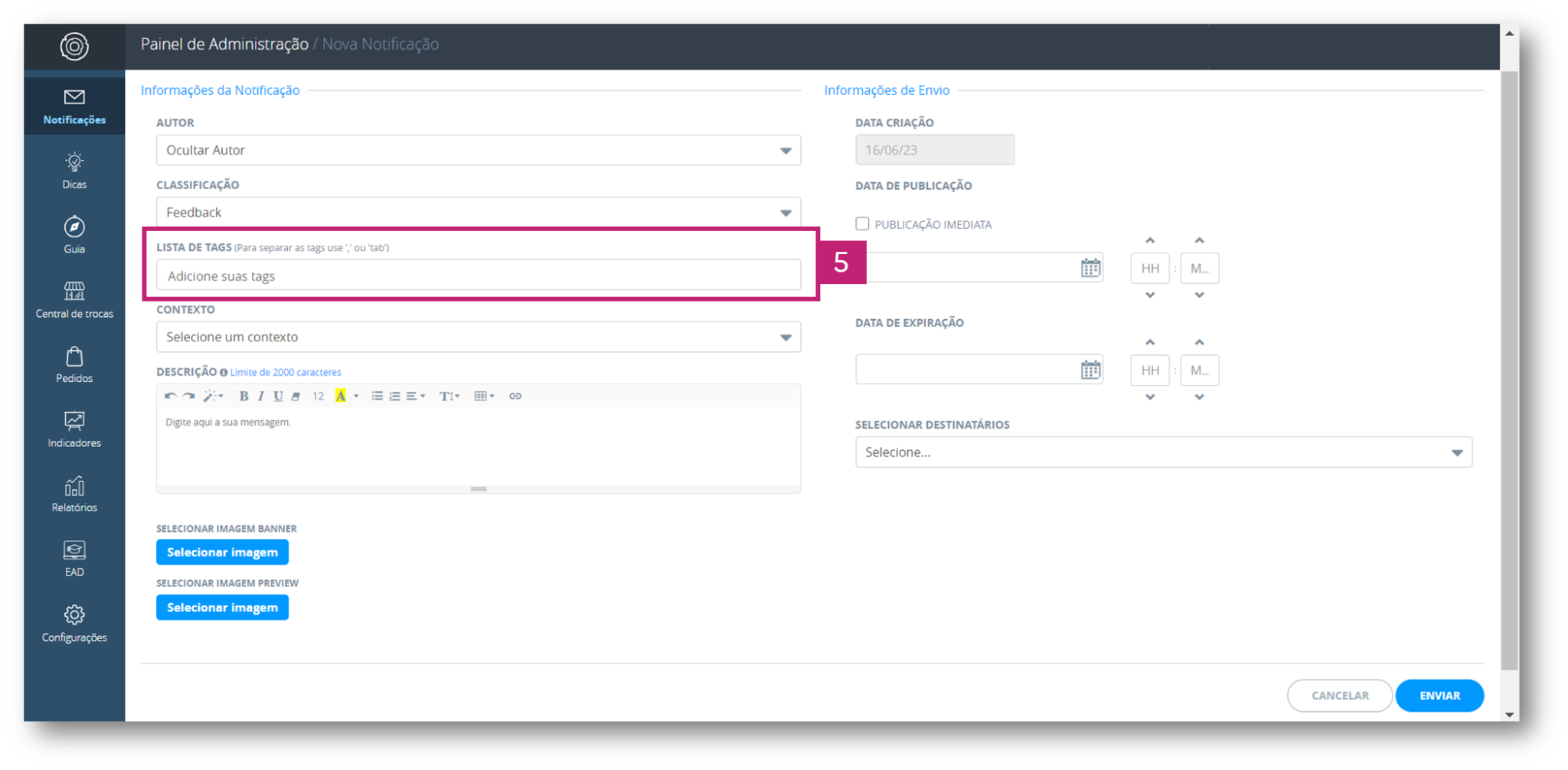Insert a hyperlink in the description
1568x770 pixels.
click(515, 396)
